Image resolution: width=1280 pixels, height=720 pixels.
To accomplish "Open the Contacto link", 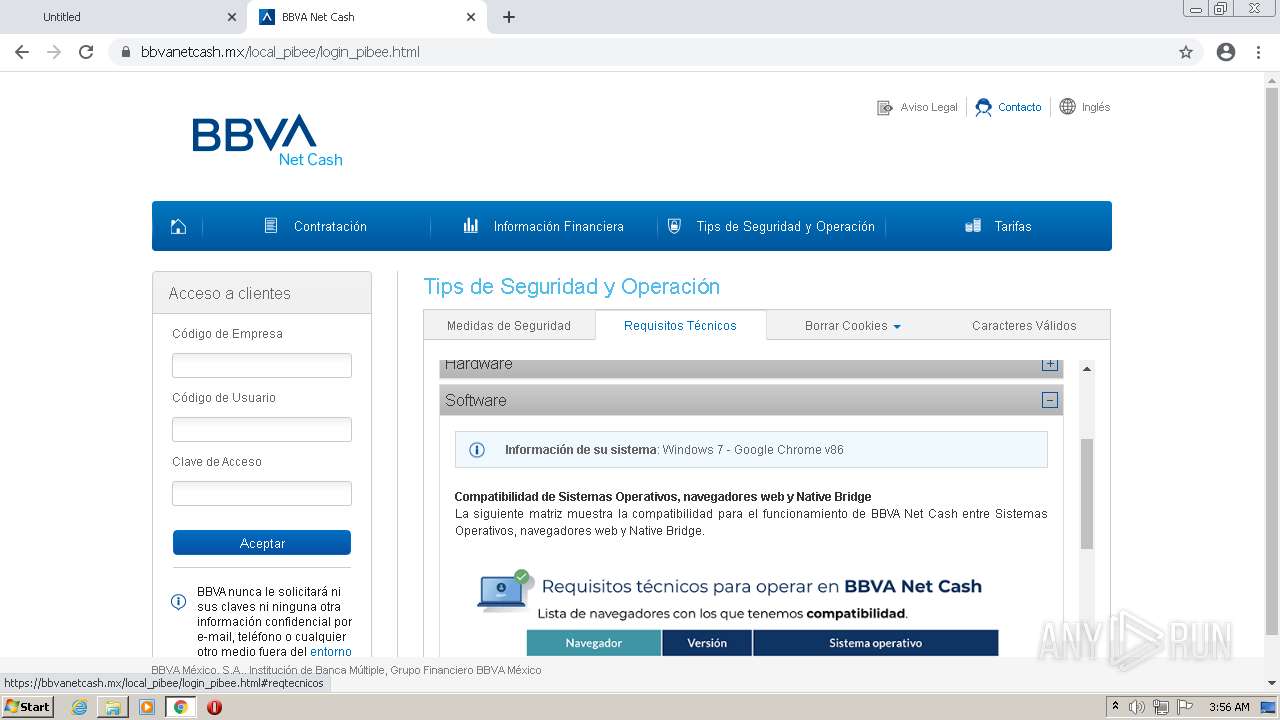I will point(1019,107).
